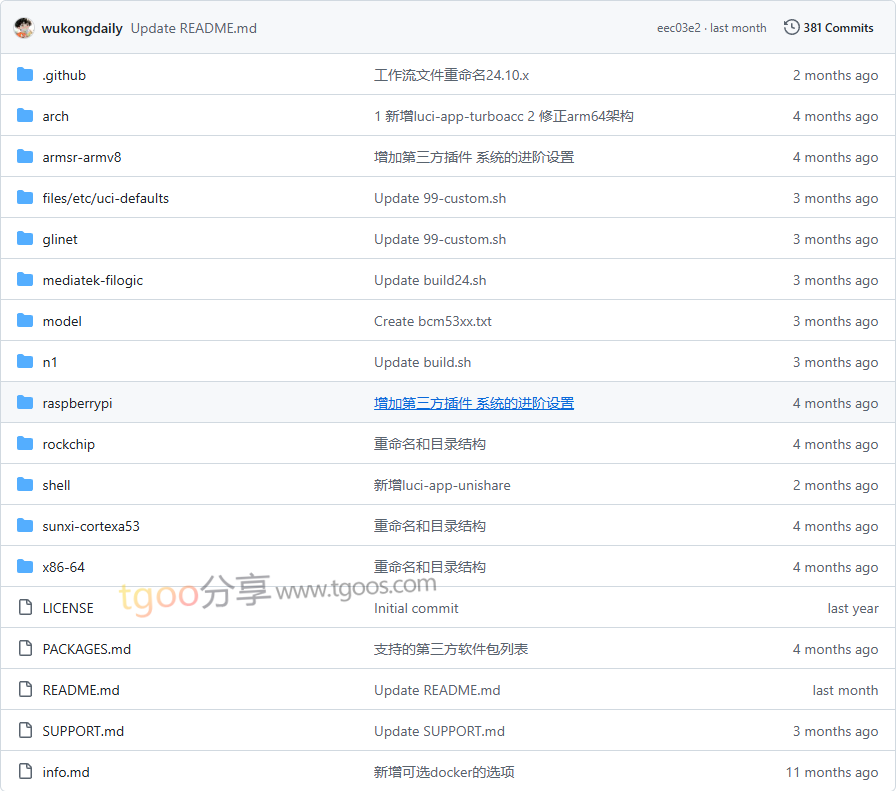Click the LICENSE file icon
The height and width of the screenshot is (792, 896).
click(x=25, y=608)
